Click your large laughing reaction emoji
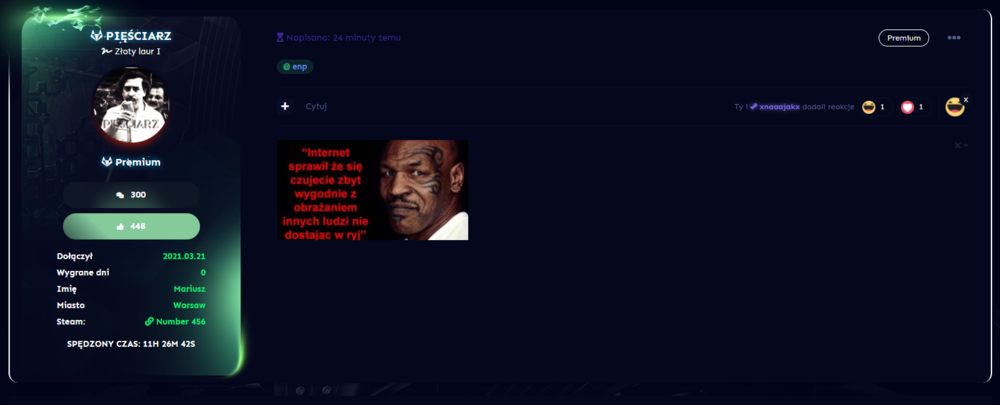Screen dimensions: 1000x405 coord(954,107)
